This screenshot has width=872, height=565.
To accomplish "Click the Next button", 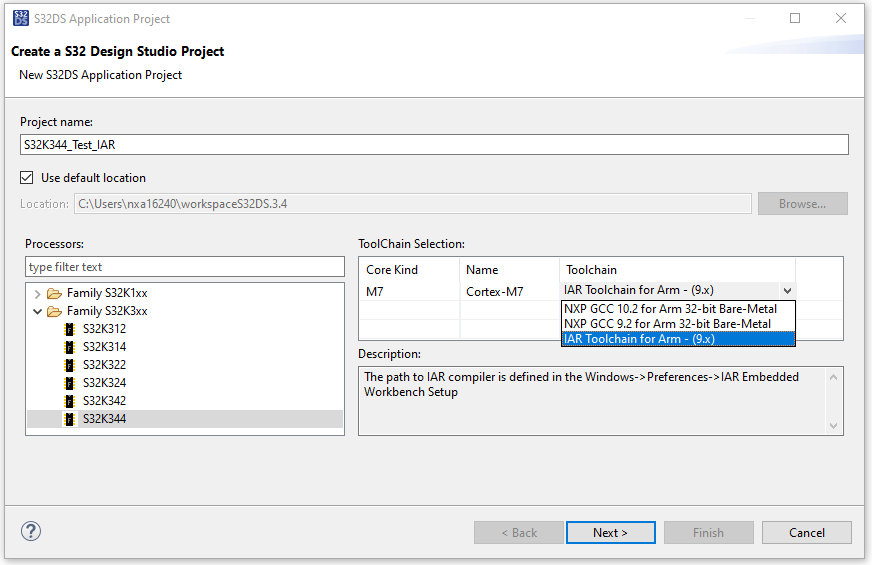I will pos(611,533).
